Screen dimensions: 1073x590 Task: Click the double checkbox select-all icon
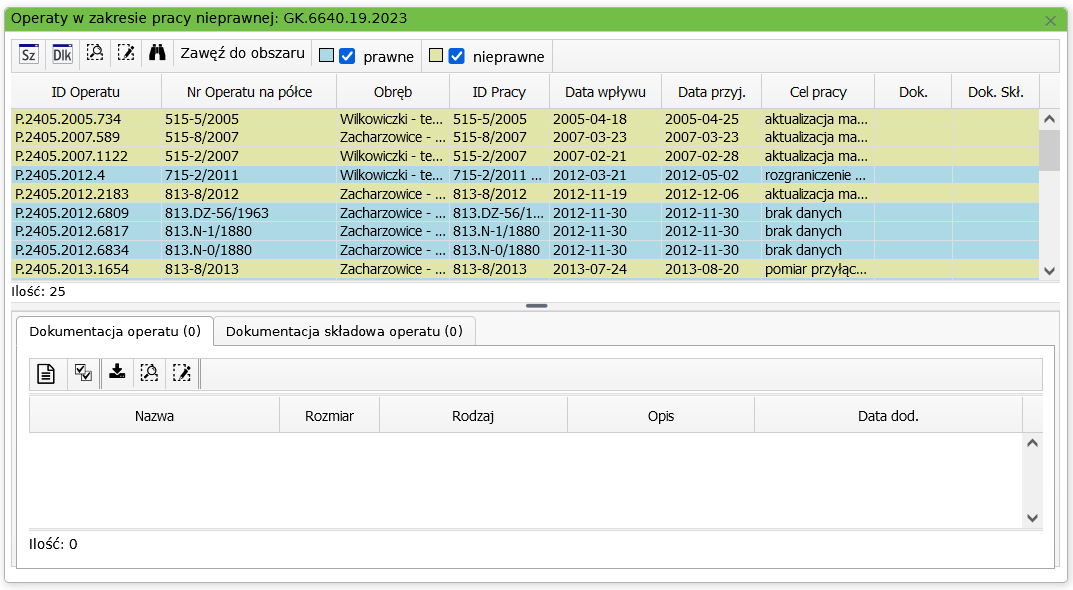pyautogui.click(x=83, y=373)
